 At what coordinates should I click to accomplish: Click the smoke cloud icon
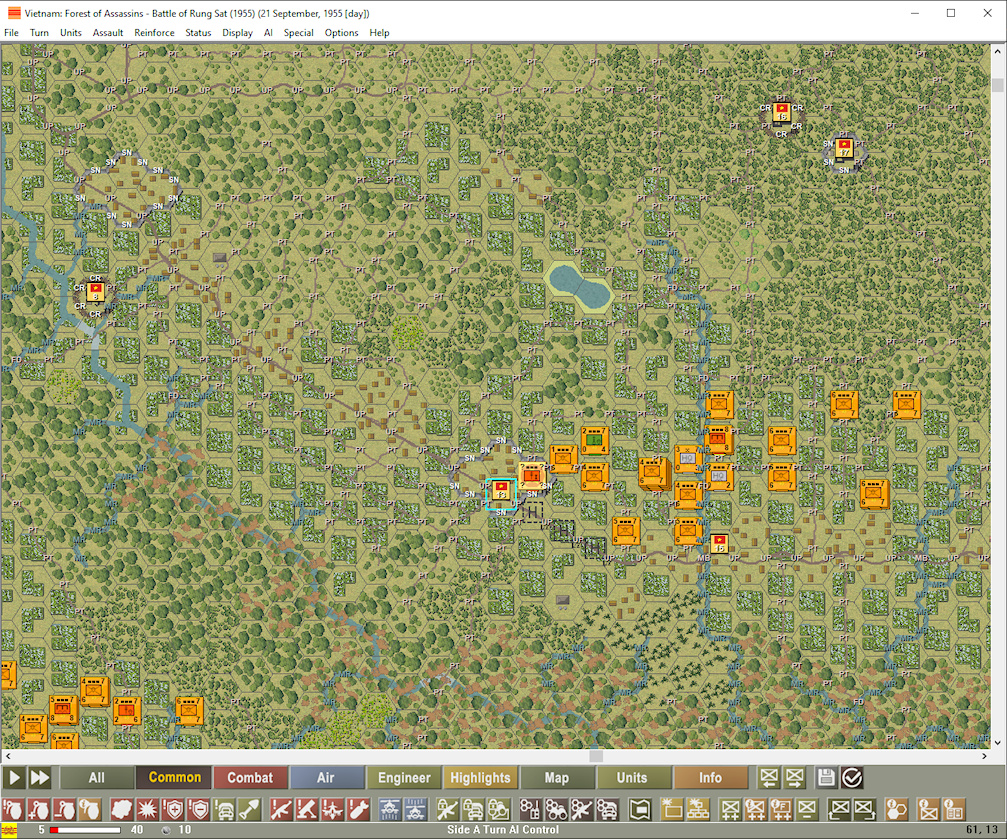(x=122, y=809)
